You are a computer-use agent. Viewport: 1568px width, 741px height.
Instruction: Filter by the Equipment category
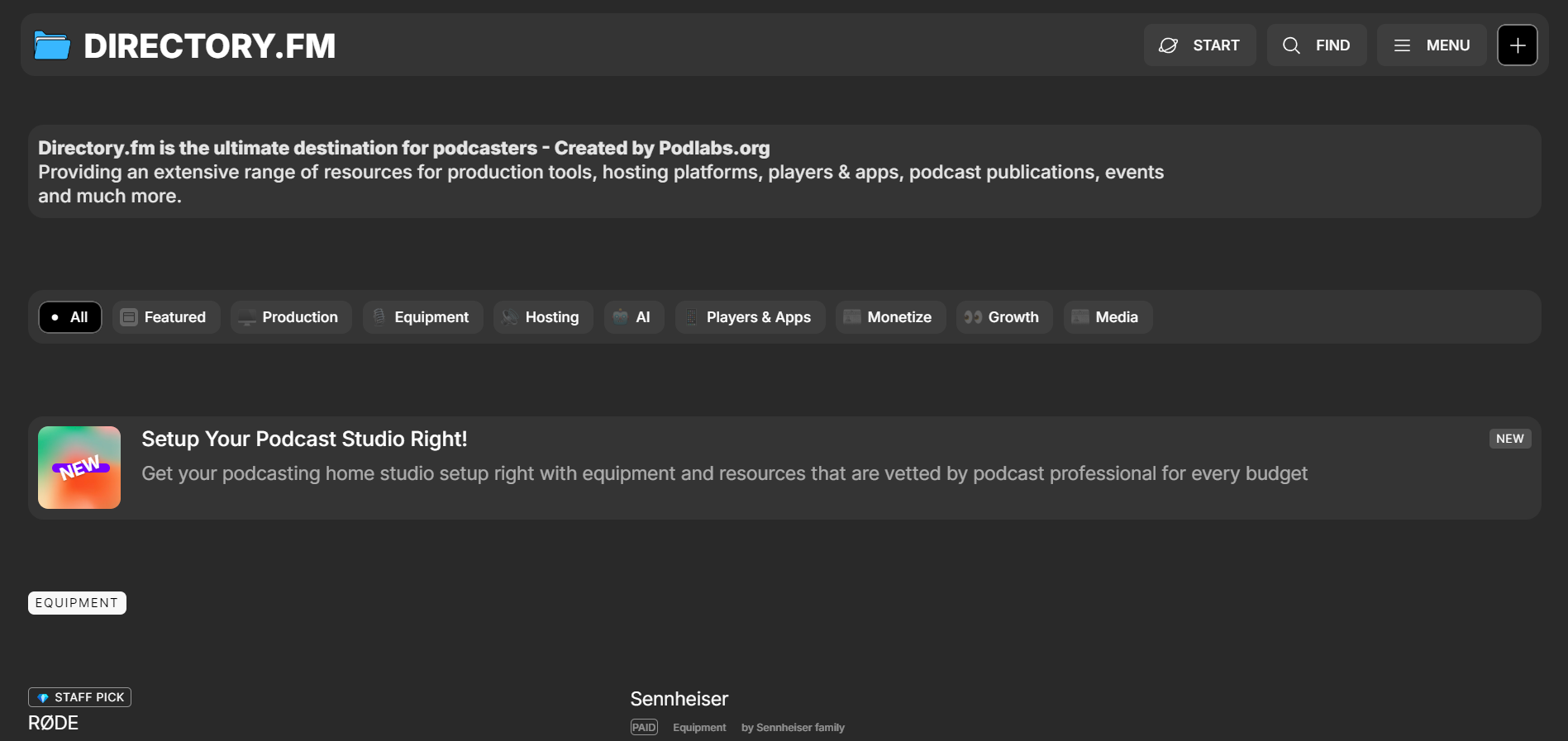click(423, 317)
